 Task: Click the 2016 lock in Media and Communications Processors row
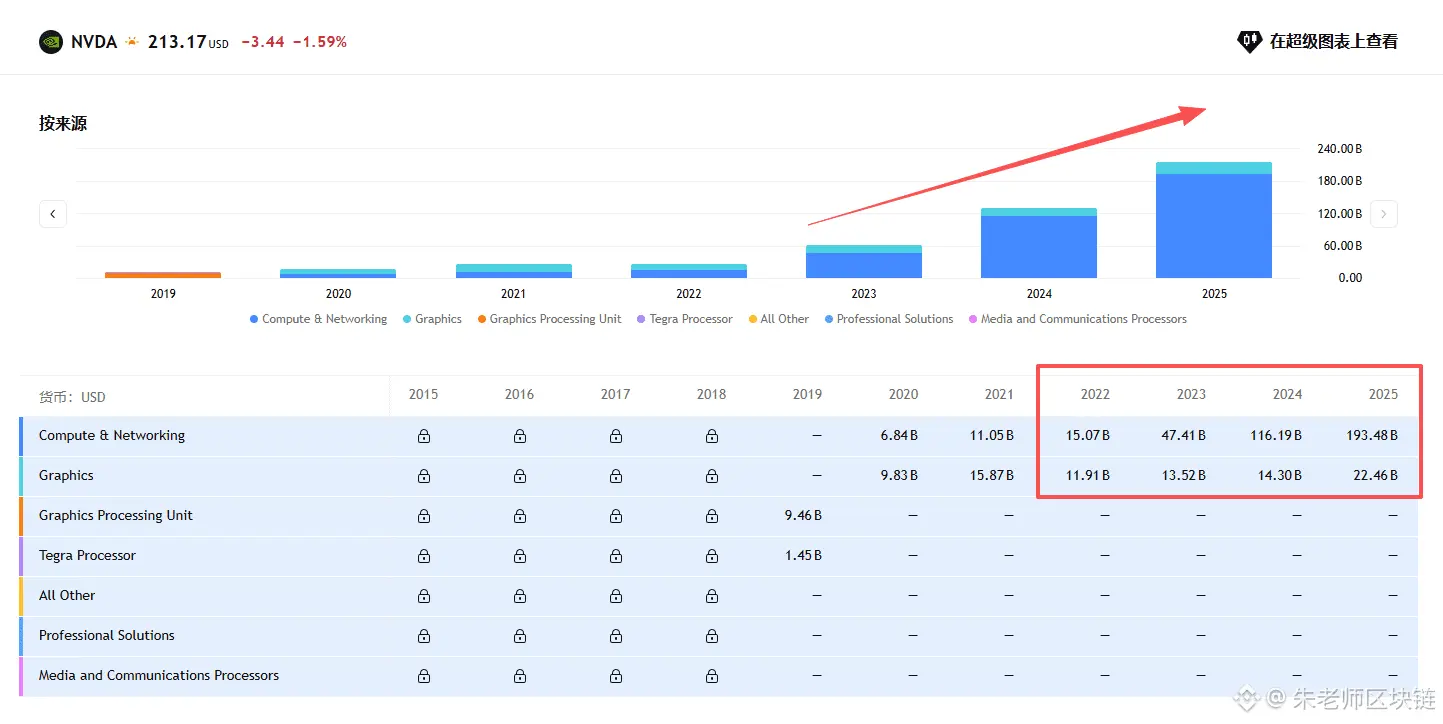520,676
